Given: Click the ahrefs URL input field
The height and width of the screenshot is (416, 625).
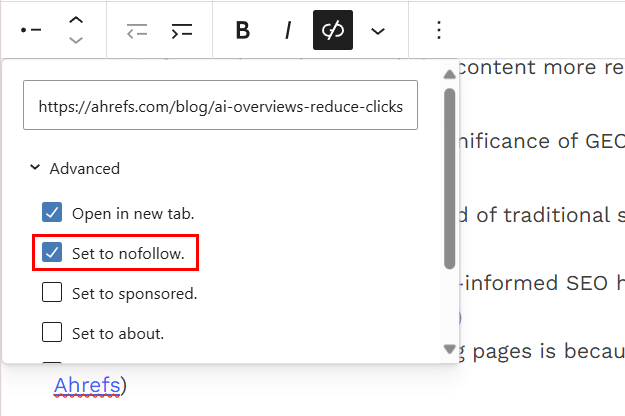Looking at the screenshot, I should pos(220,105).
